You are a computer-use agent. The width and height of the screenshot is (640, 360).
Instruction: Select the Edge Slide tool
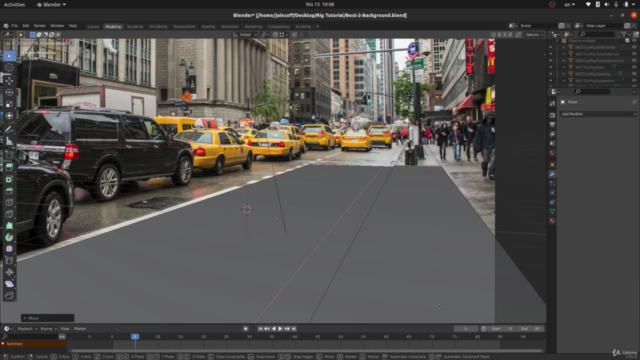pyautogui.click(x=9, y=260)
